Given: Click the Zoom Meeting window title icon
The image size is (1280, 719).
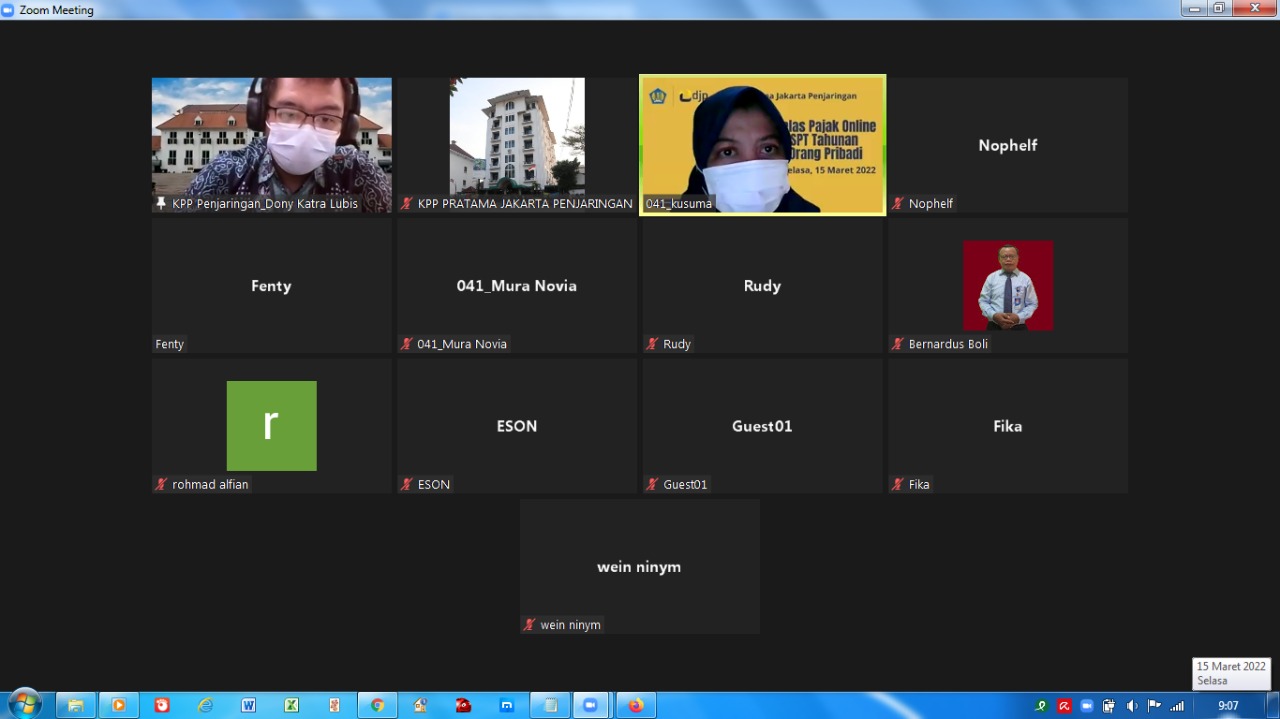Looking at the screenshot, I should point(9,10).
